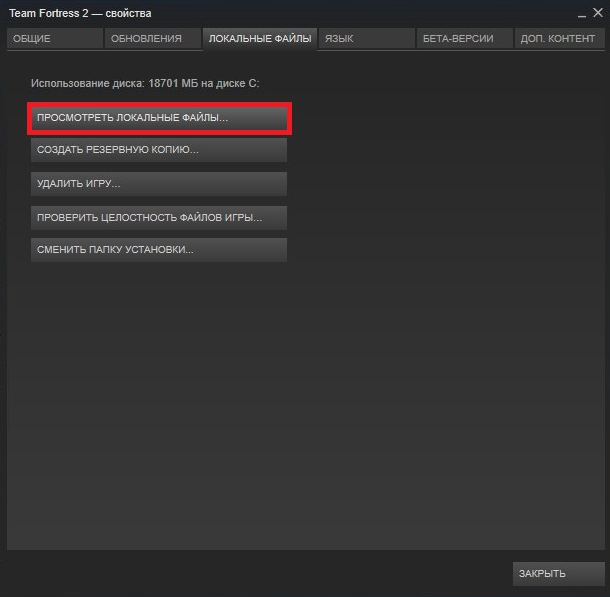Click ПРОСМОТРЕТЬ ЛОКАЛЬНЫЕ ФАЙЛЫ button
Screen dimensions: 610x597
click(x=159, y=118)
